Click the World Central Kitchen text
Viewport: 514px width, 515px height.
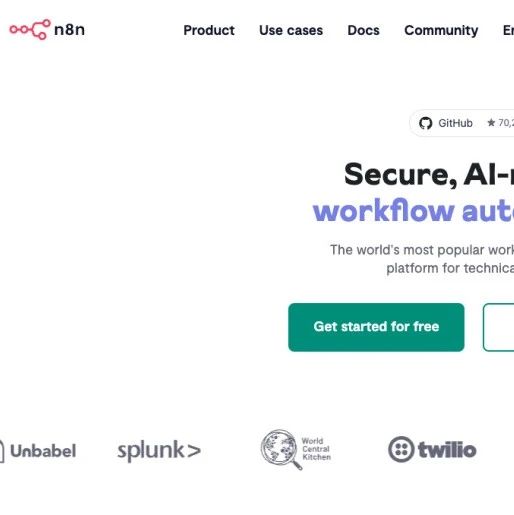(316, 449)
